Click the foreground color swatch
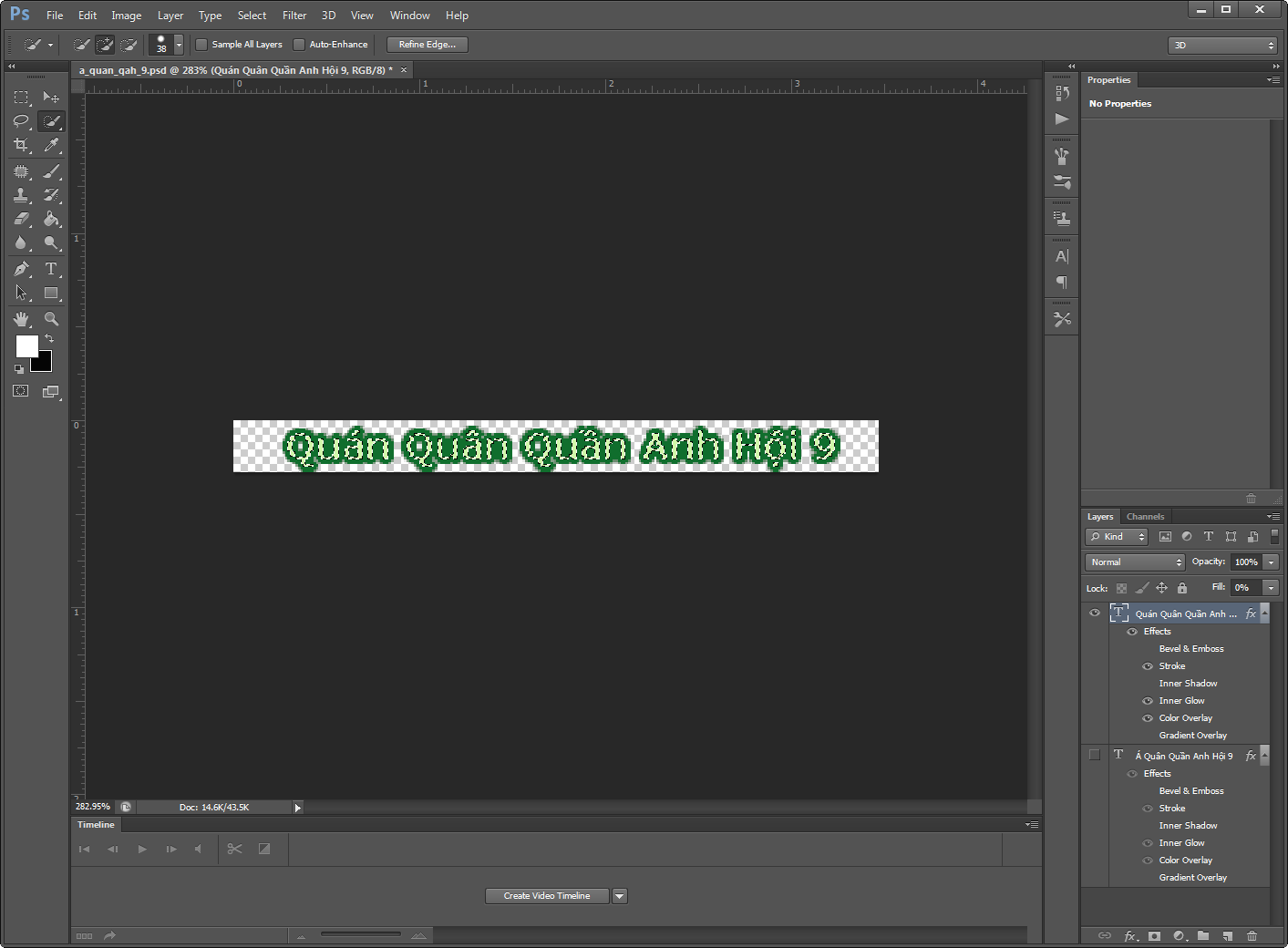Viewport: 1288px width, 948px height. (x=26, y=346)
